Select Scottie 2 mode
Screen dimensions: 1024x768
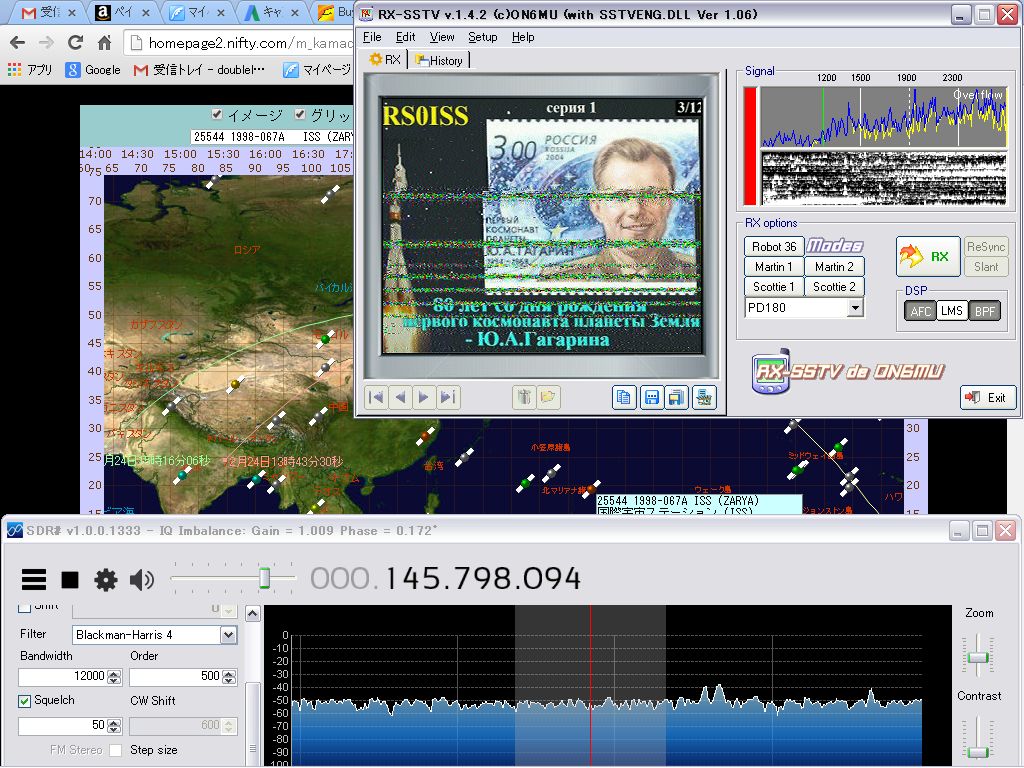pyautogui.click(x=834, y=287)
